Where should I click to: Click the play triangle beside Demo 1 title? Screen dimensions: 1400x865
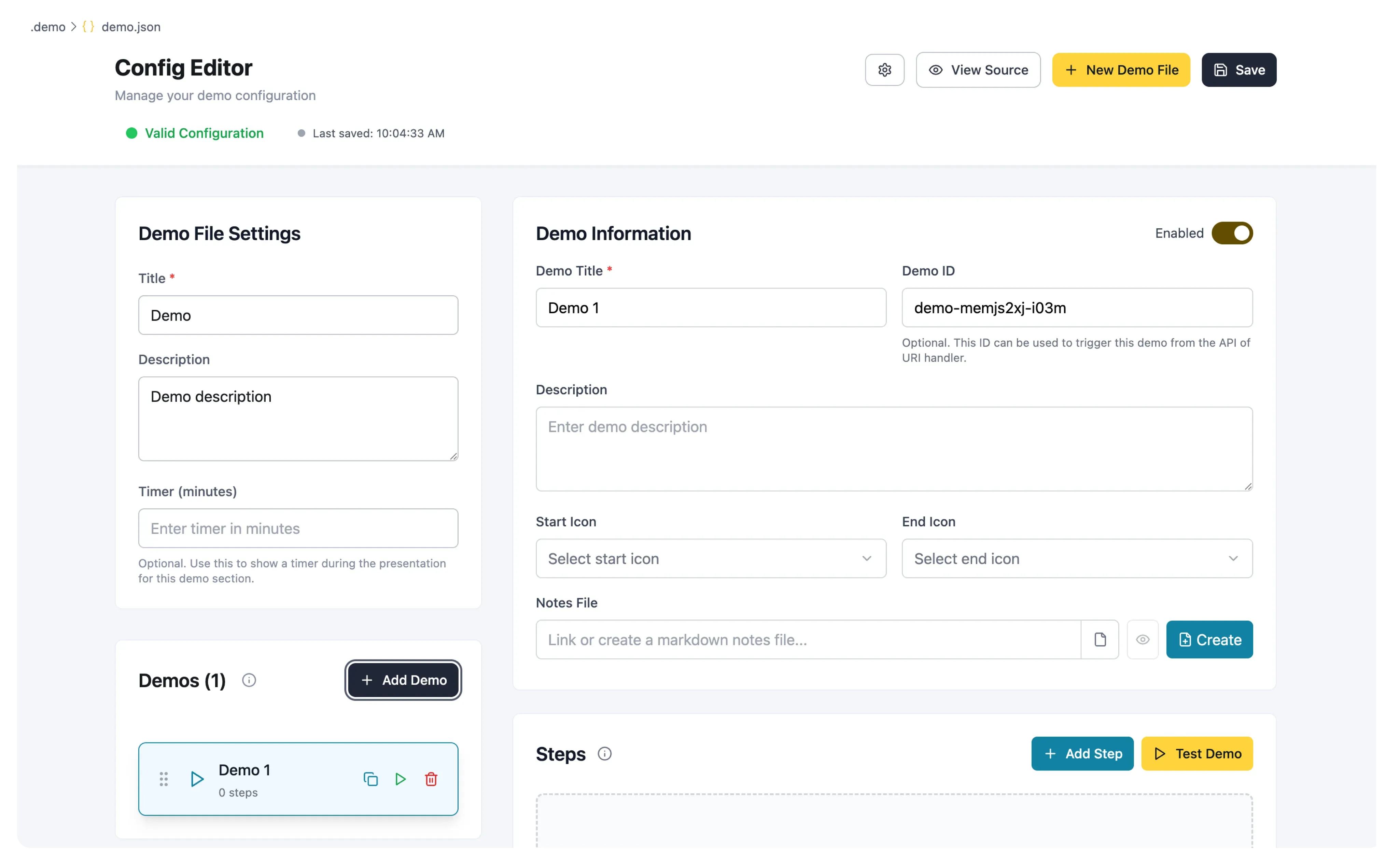point(197,779)
